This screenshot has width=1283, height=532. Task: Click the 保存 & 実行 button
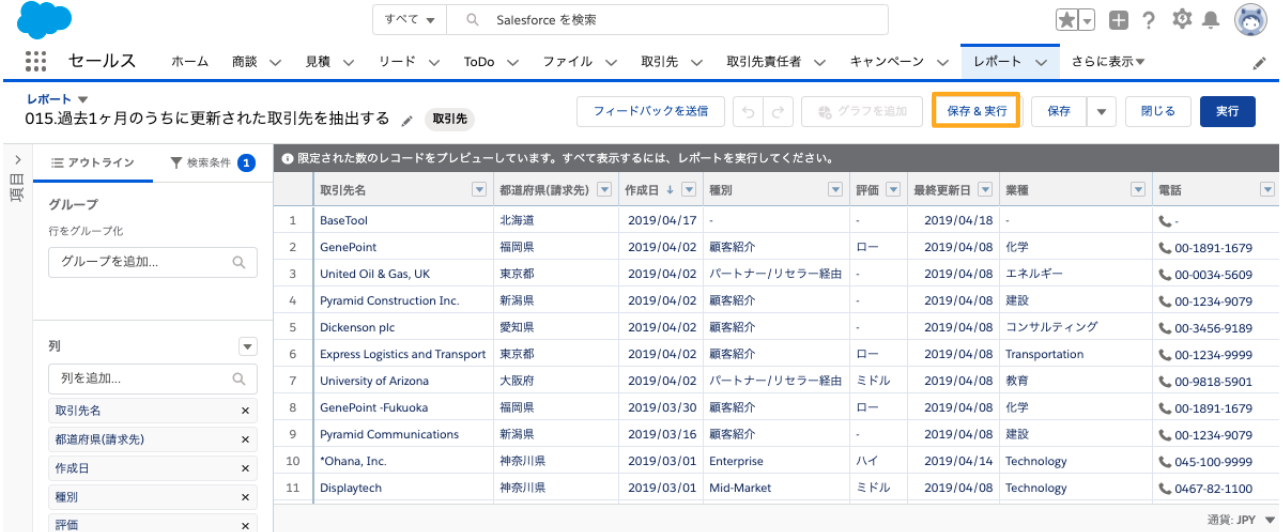[976, 111]
